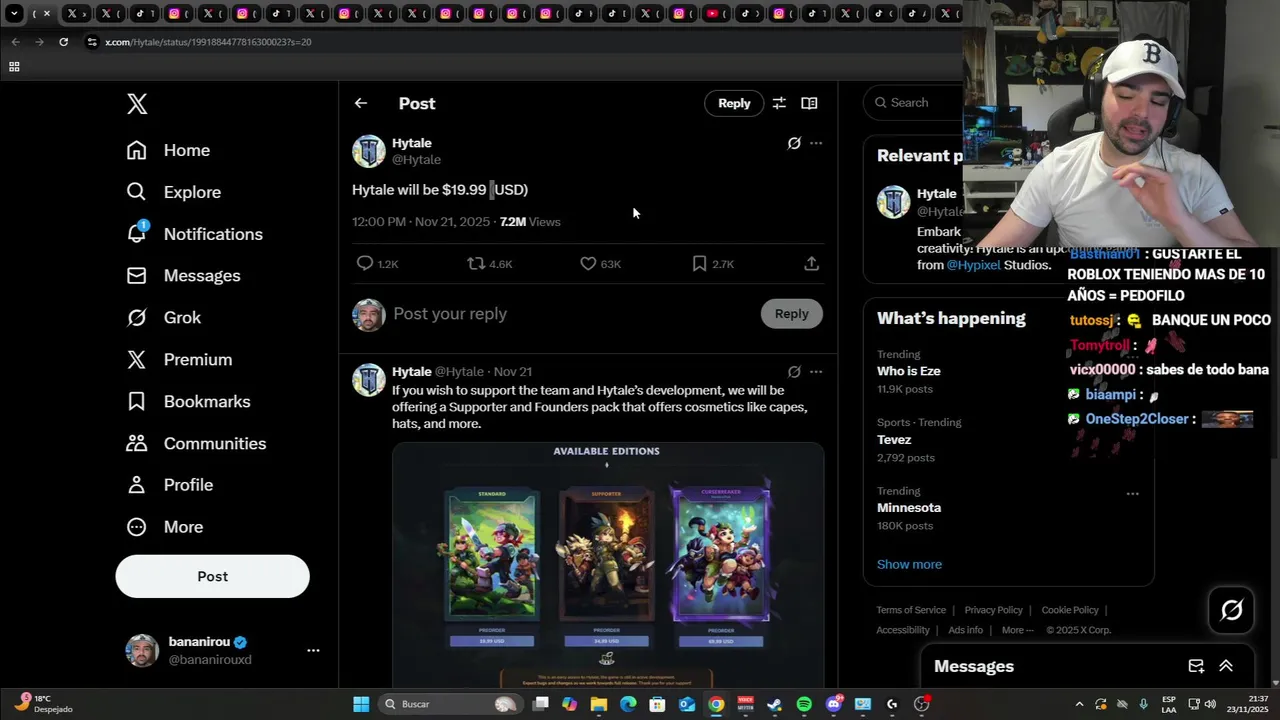1280x720 pixels.
Task: Click the share icon on main post
Action: pyautogui.click(x=812, y=264)
